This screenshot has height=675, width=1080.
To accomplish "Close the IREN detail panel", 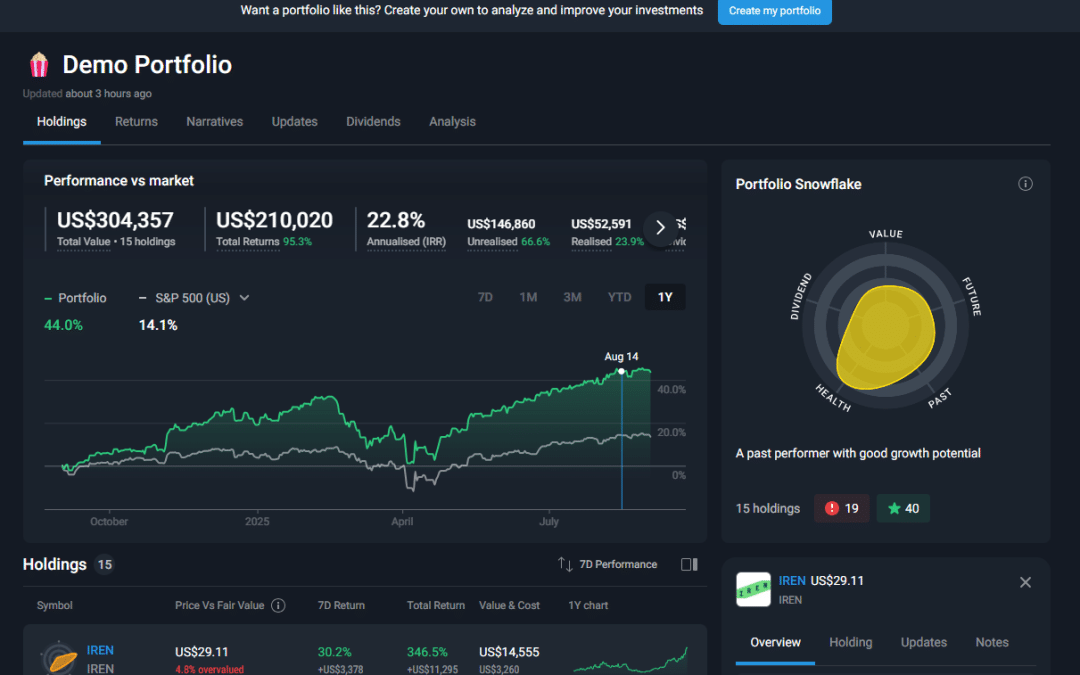I will pos(1025,583).
